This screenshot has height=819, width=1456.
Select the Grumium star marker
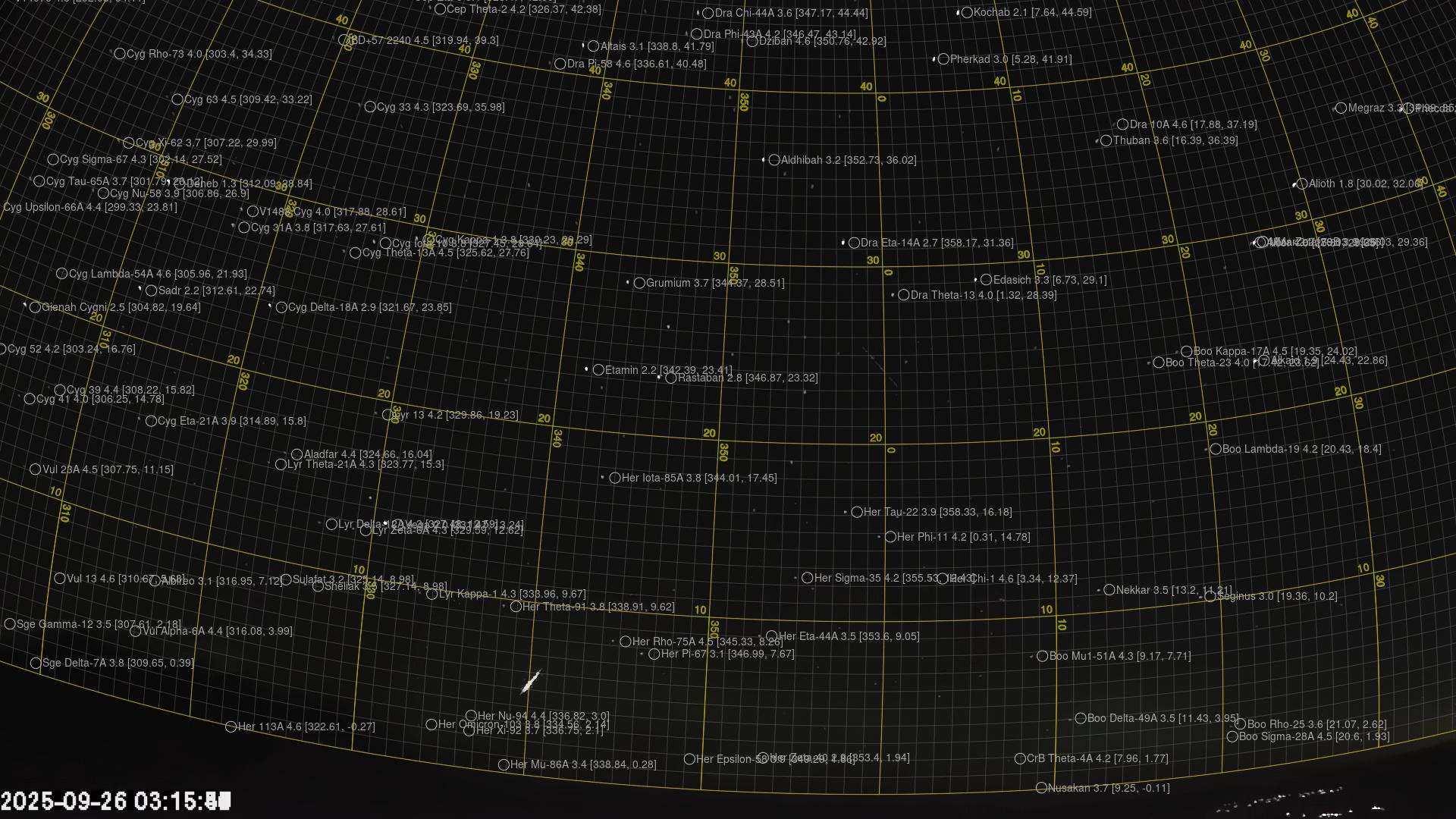(639, 283)
